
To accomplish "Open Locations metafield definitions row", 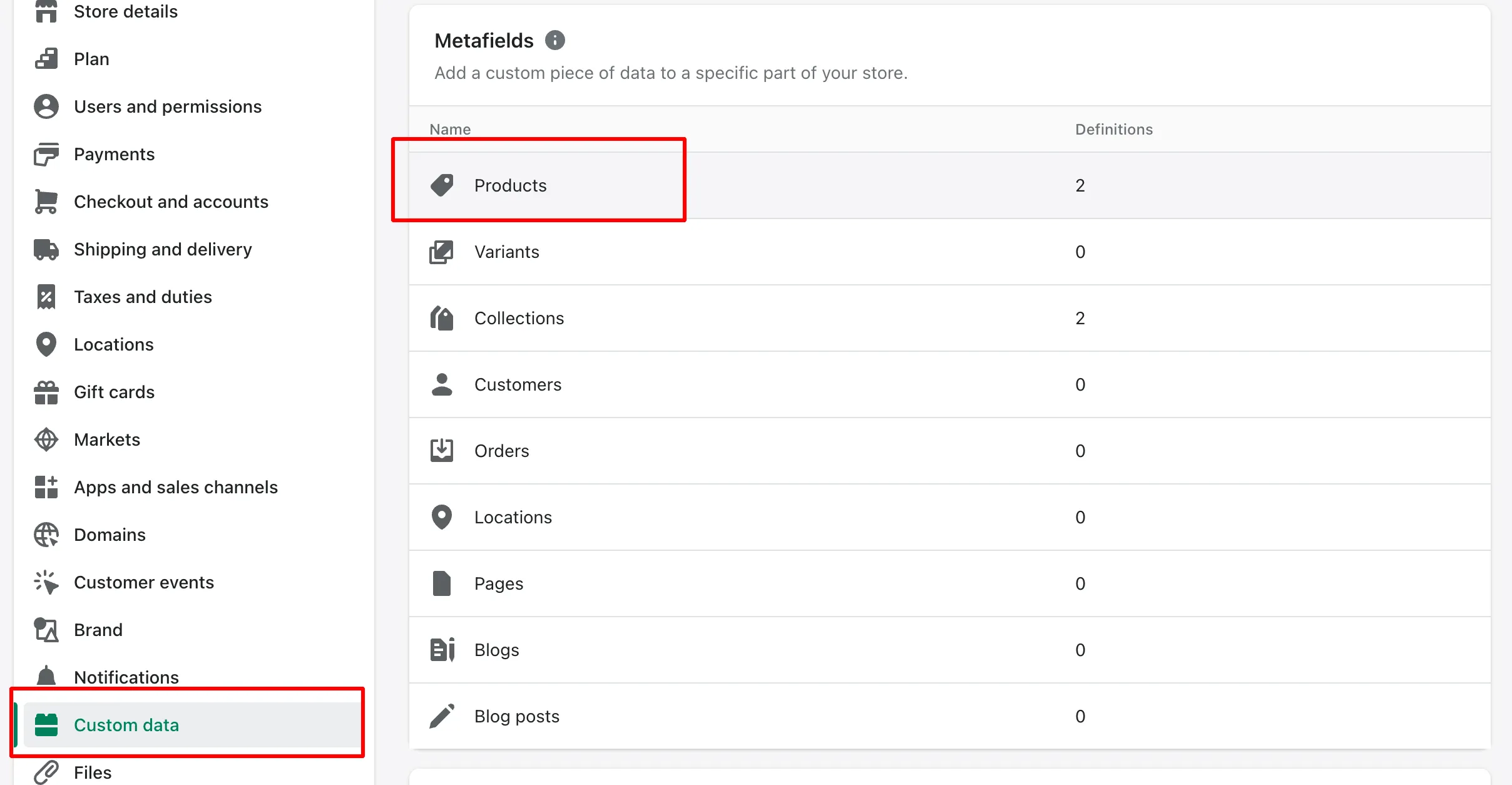I will 950,517.
